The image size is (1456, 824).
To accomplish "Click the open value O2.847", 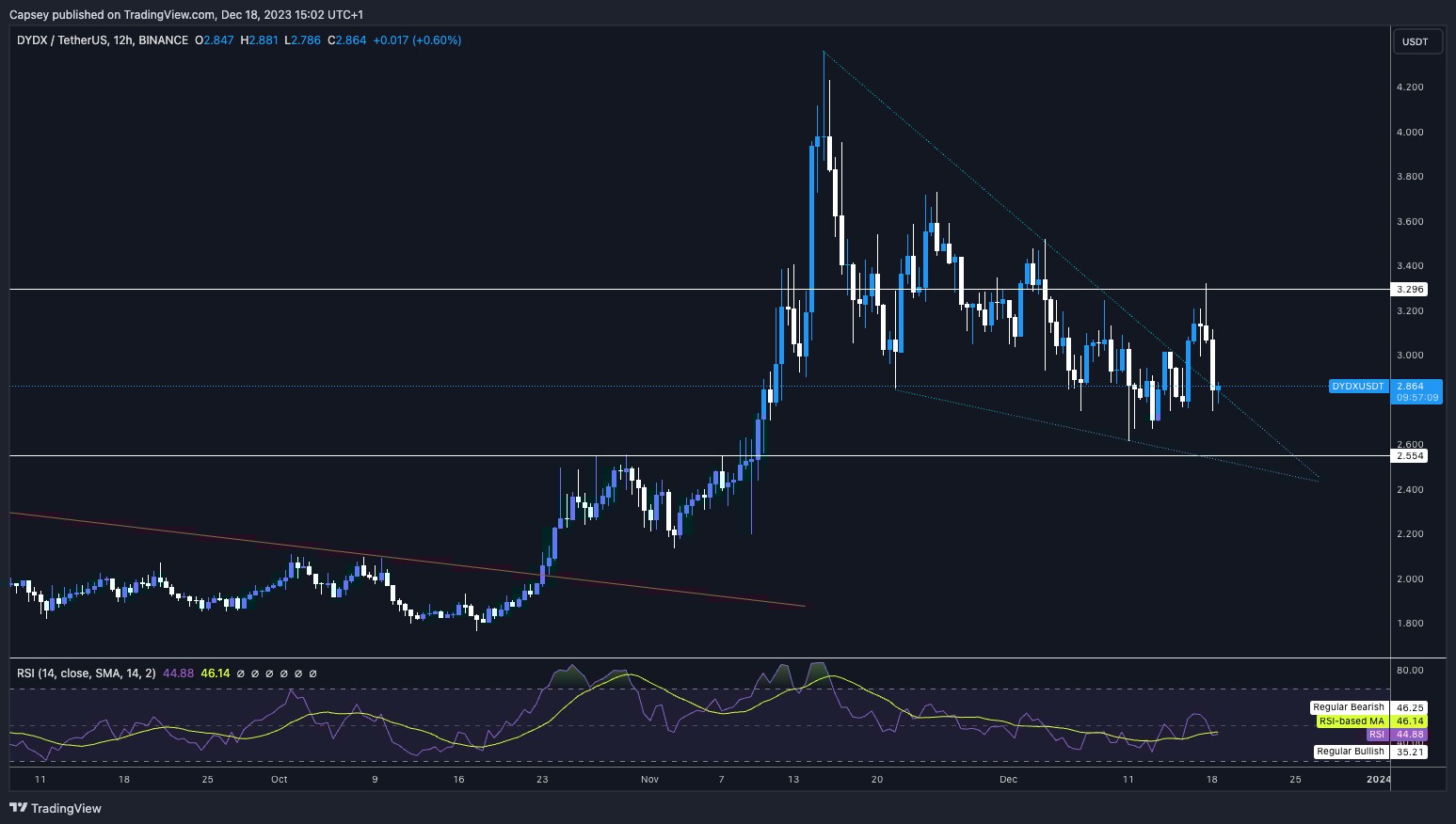I will 214,40.
